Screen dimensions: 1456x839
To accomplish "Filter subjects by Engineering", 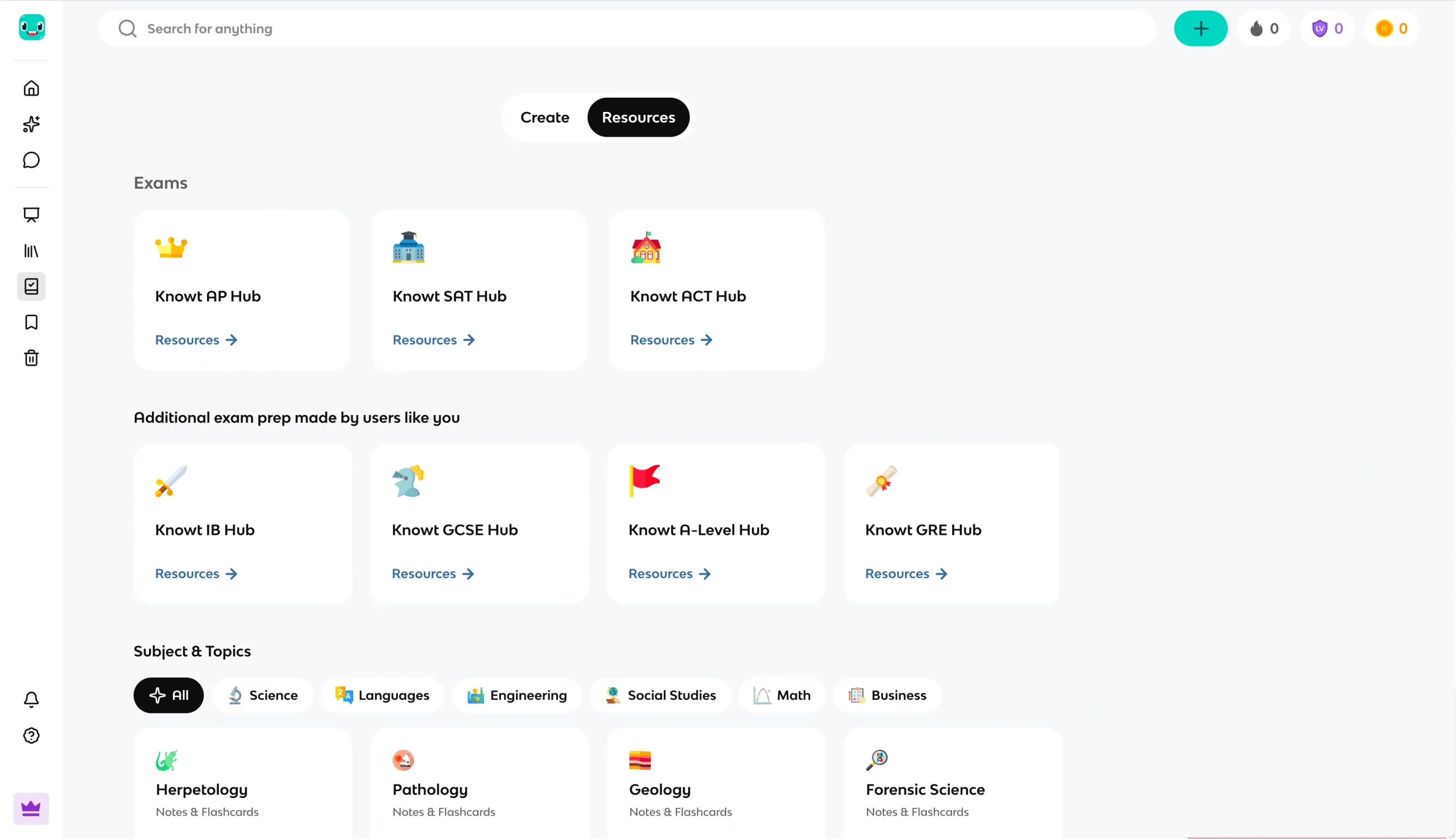I will click(517, 696).
